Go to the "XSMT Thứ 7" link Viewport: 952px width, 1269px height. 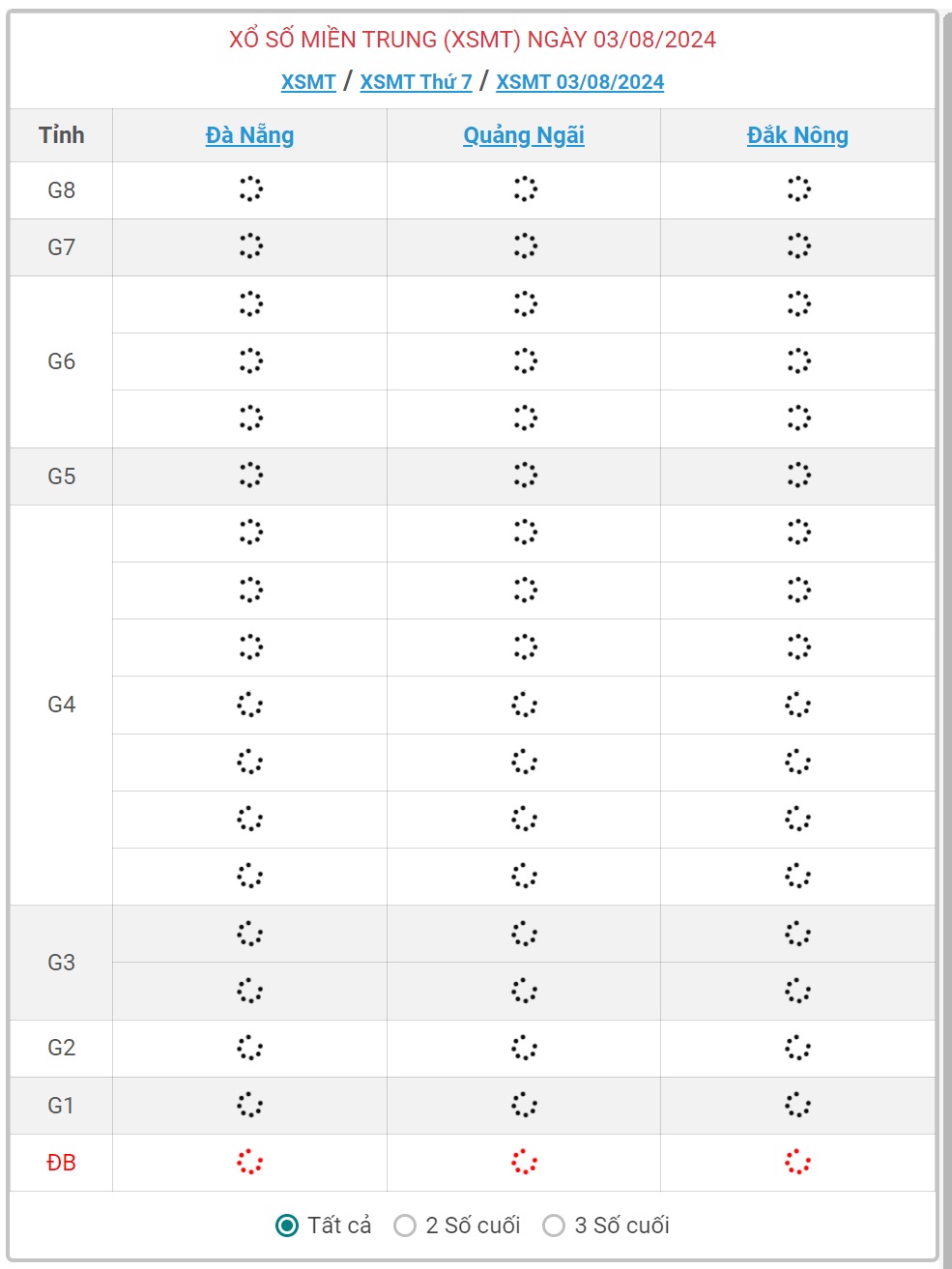coord(416,82)
